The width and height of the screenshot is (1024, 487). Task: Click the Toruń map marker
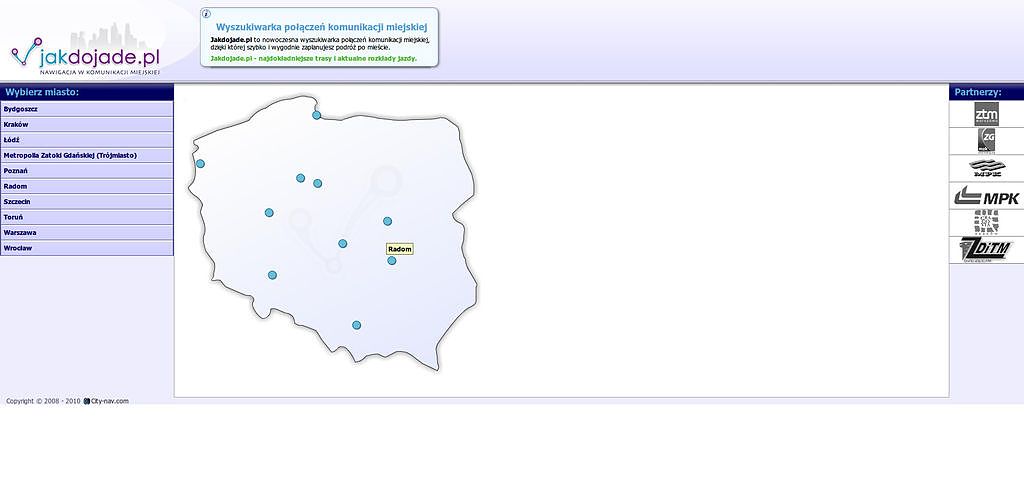tap(317, 183)
